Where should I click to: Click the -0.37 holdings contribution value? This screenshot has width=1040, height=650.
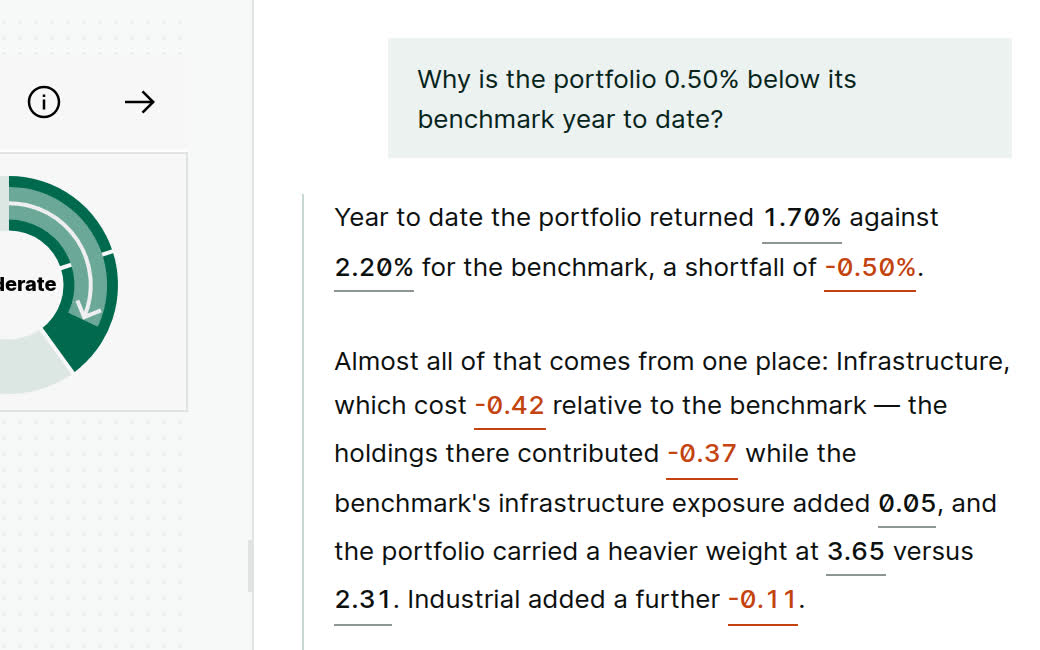[x=702, y=454]
